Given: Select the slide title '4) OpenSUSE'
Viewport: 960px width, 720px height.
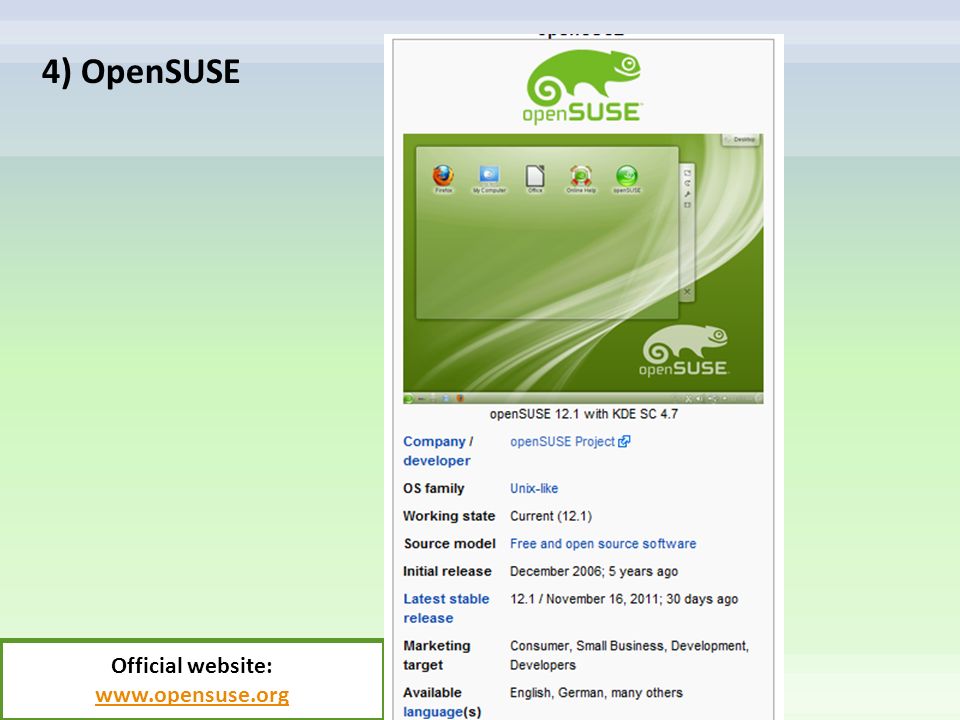Looking at the screenshot, I should pyautogui.click(x=141, y=72).
